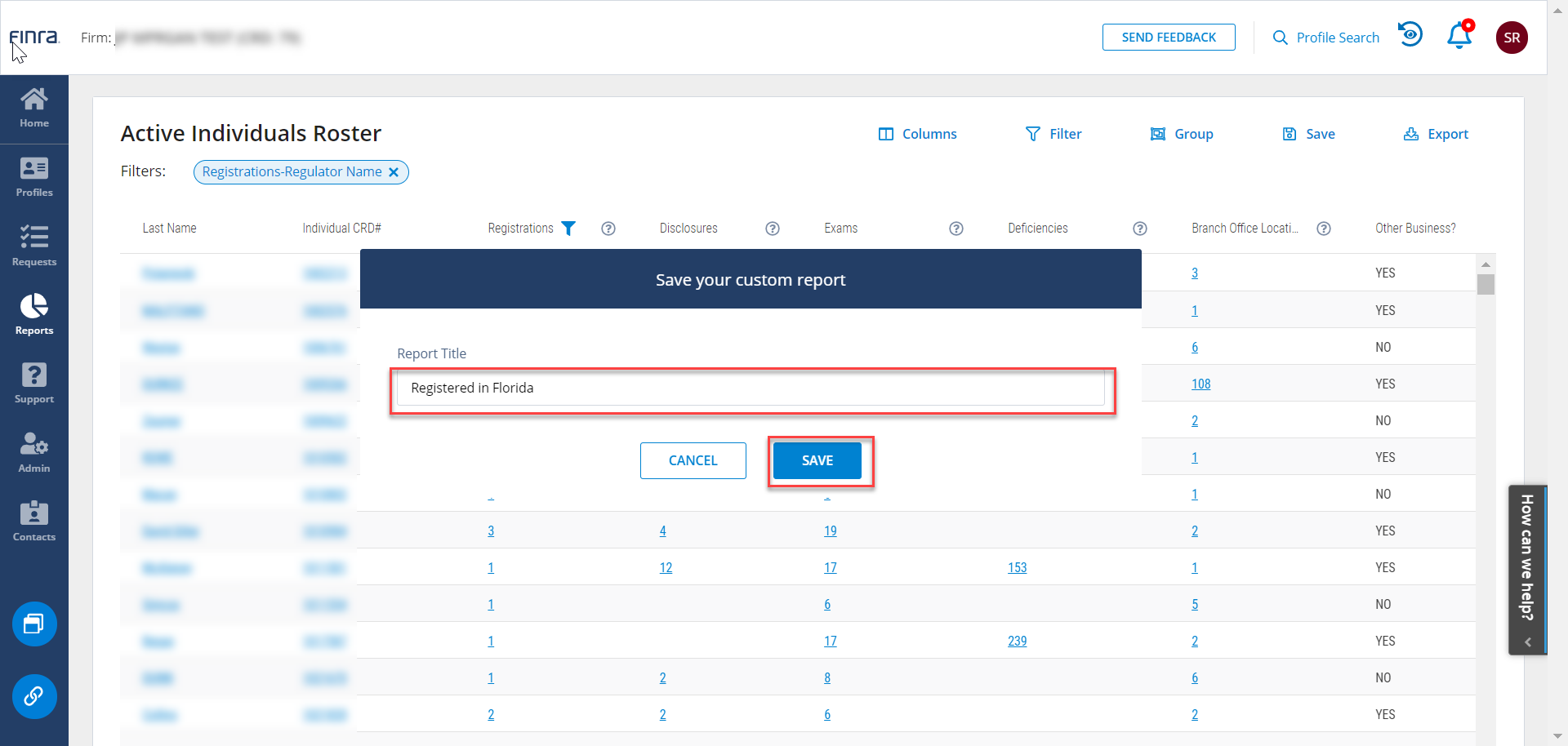Open the SR user avatar menu
Viewport: 1568px width, 746px height.
[1512, 38]
